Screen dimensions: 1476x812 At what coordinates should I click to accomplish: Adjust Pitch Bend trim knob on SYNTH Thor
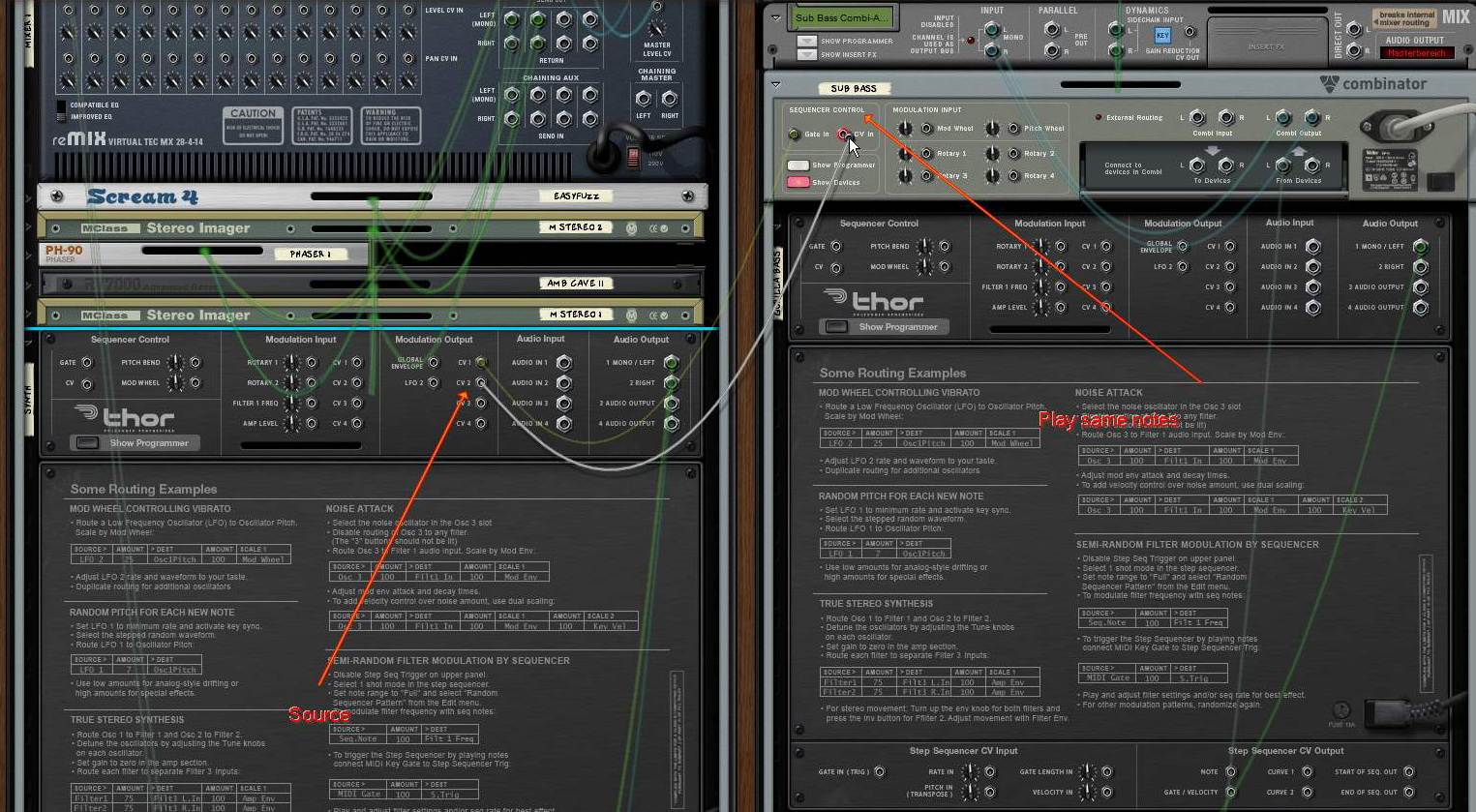(175, 363)
